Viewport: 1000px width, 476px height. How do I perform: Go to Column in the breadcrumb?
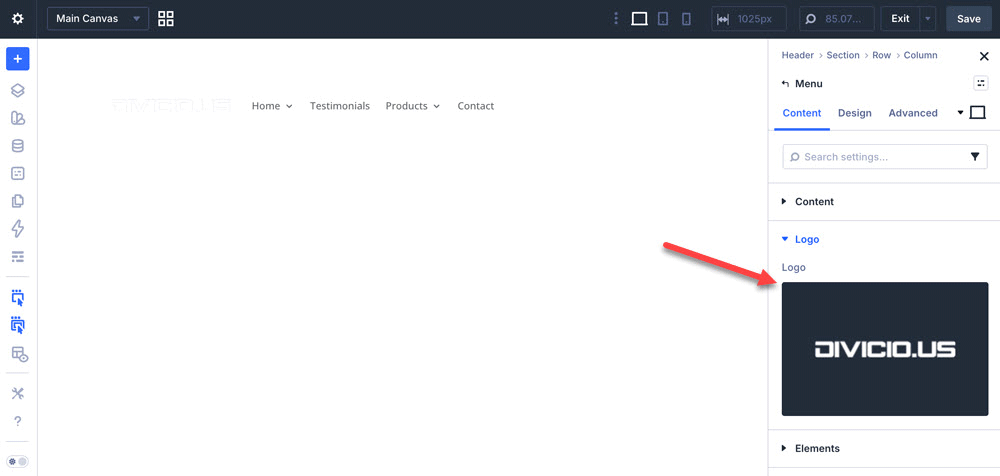click(920, 56)
